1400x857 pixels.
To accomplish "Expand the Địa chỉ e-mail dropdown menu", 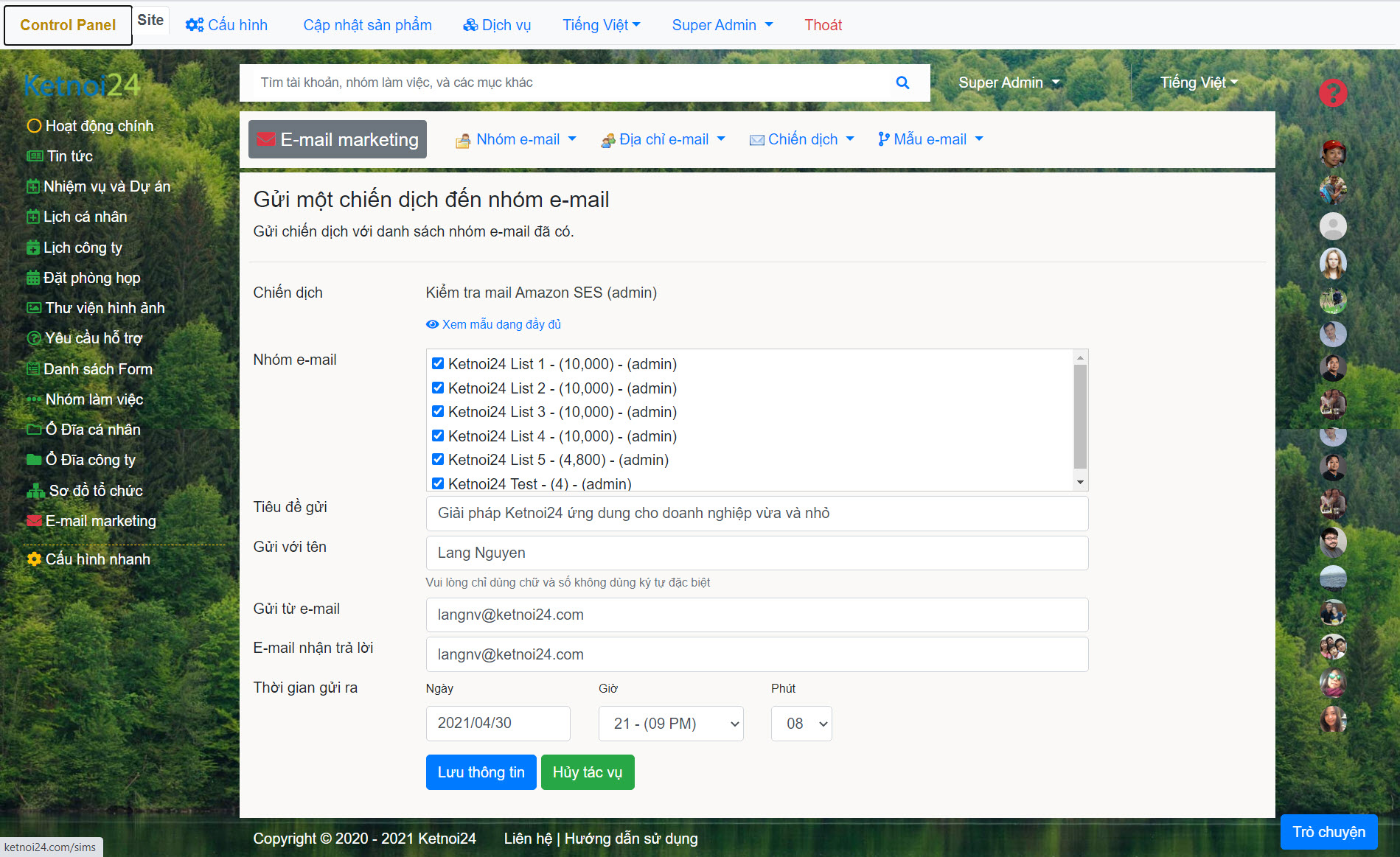I will click(663, 139).
